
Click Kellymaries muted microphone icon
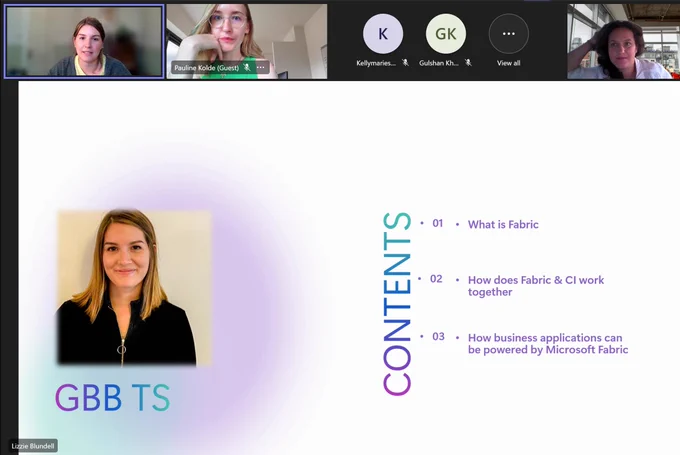tap(405, 62)
